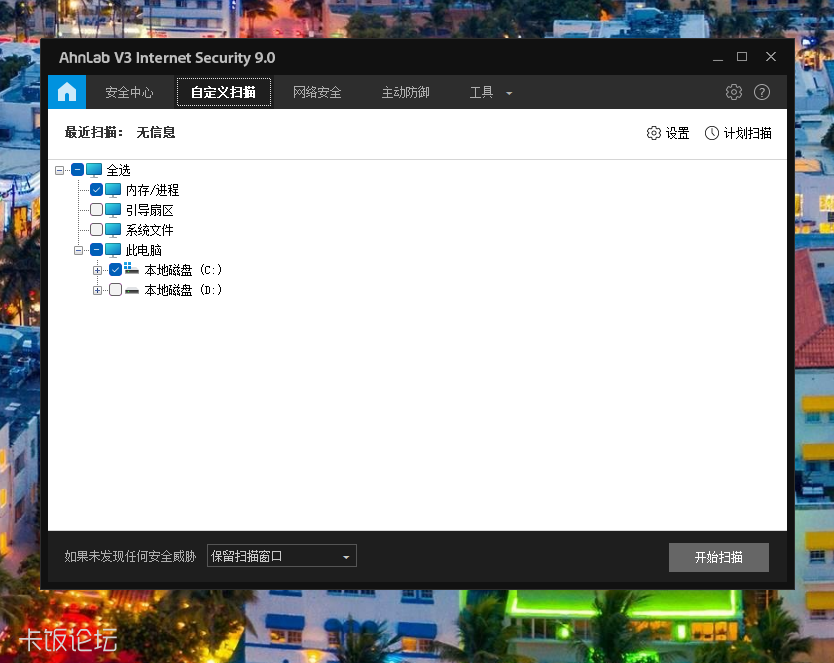This screenshot has height=663, width=834.
Task: Open the 保留扫描窗口 dropdown
Action: (x=281, y=556)
